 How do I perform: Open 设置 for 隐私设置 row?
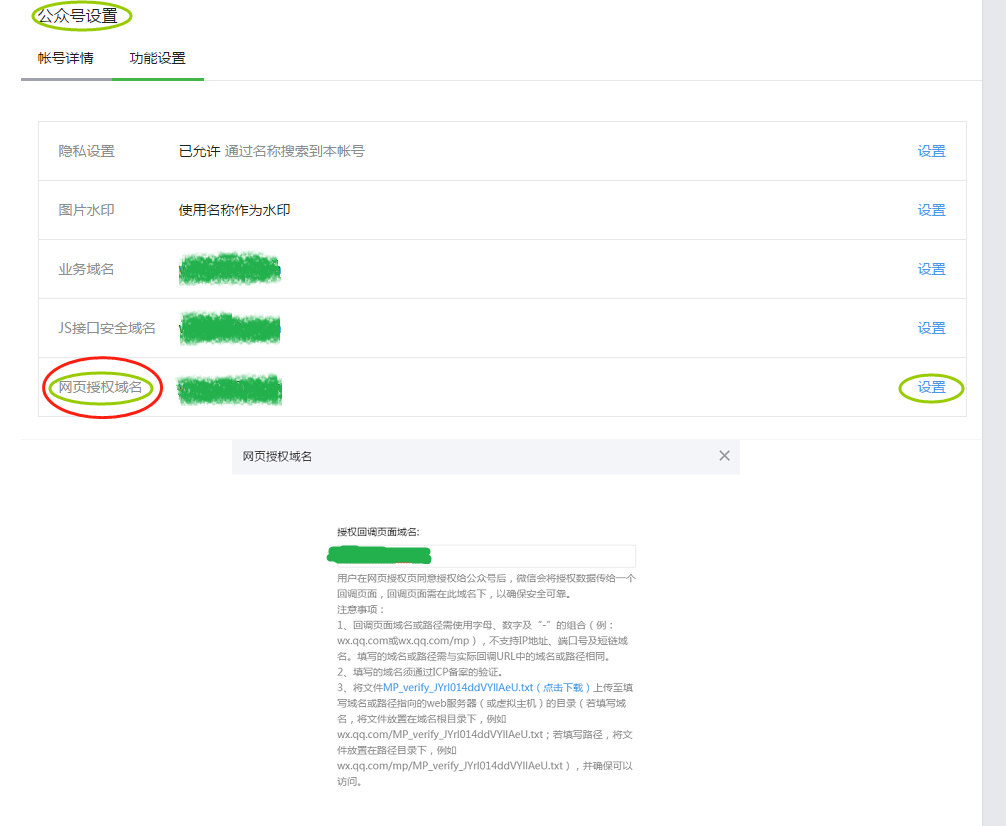(x=930, y=151)
